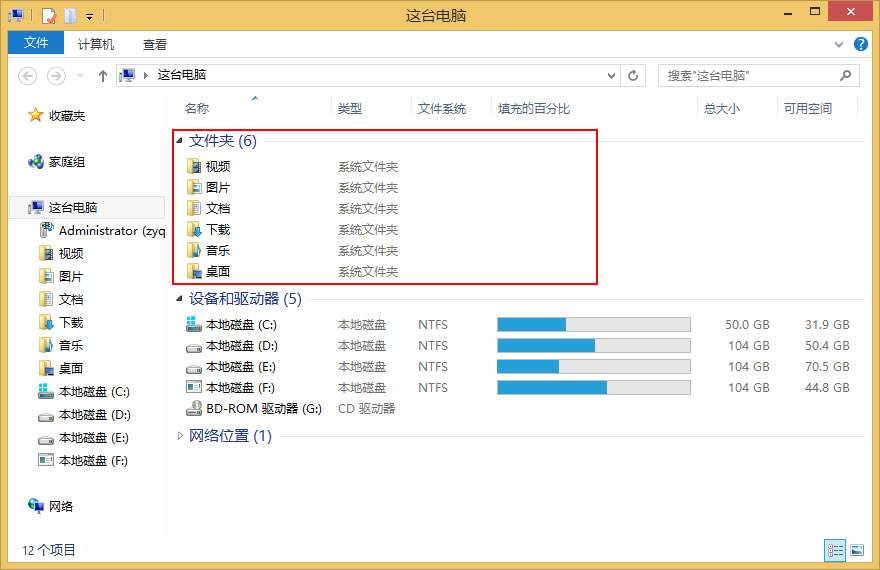Open the address bar breadcrumb arrow before 这台电脑
This screenshot has width=880, height=570.
(x=146, y=75)
